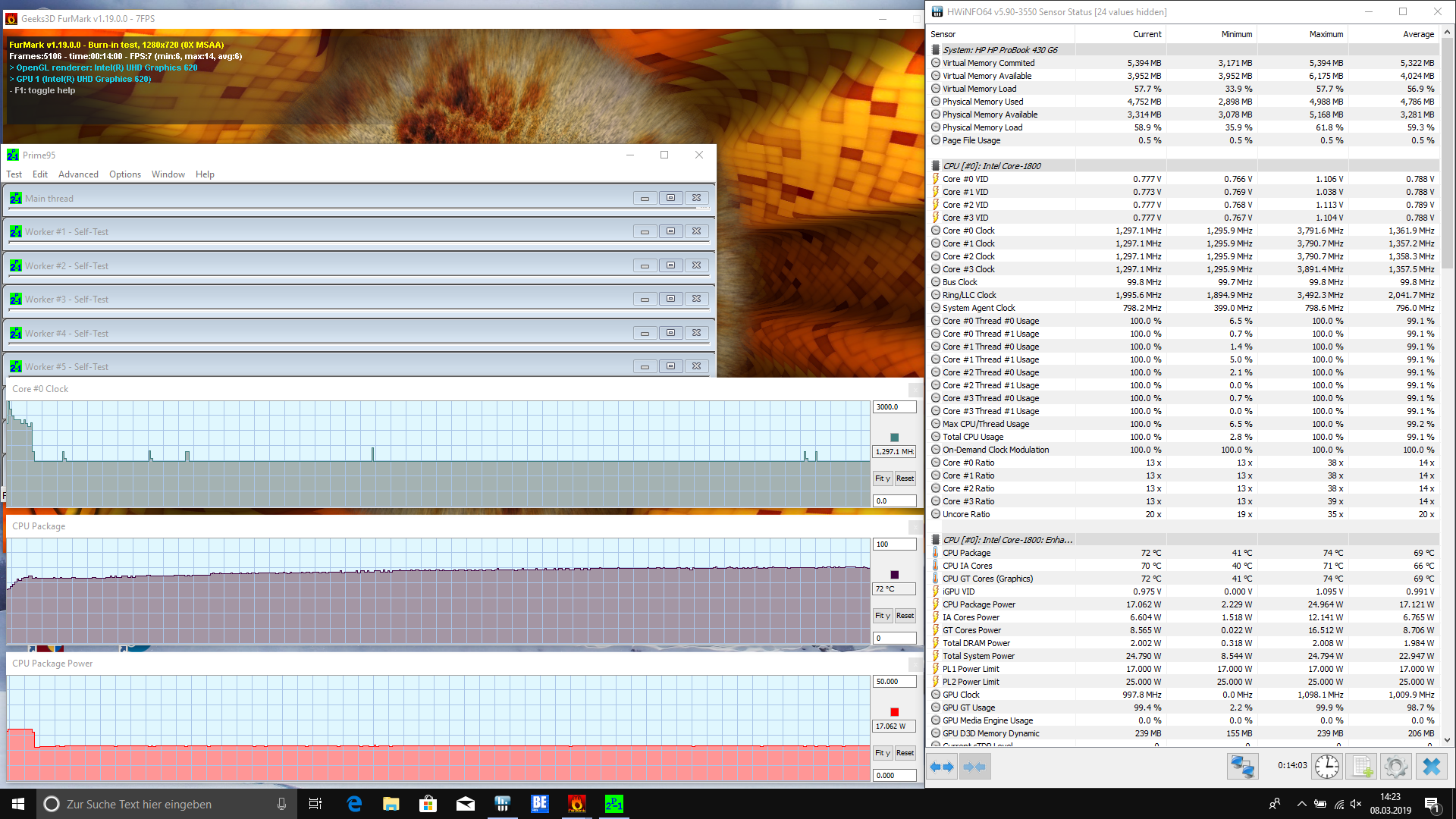This screenshot has width=1456, height=819.
Task: Minimize the Worker #2 Self-Test sub-window
Action: pyautogui.click(x=645, y=265)
